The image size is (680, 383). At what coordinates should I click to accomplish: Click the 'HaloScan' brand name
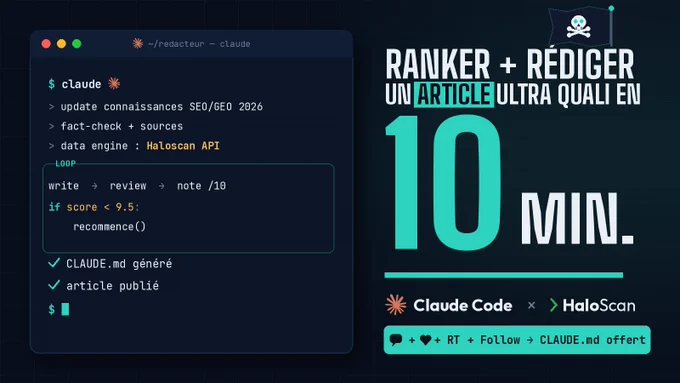click(599, 305)
